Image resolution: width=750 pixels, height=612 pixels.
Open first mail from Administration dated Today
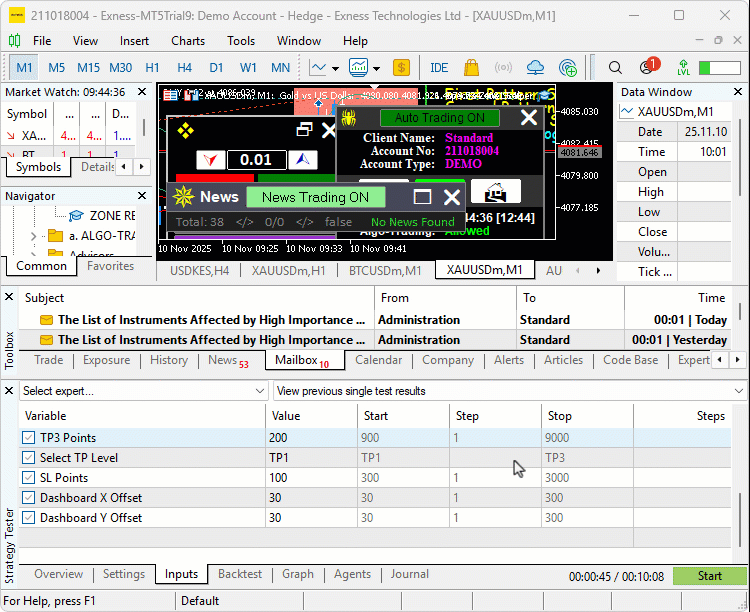(373, 320)
